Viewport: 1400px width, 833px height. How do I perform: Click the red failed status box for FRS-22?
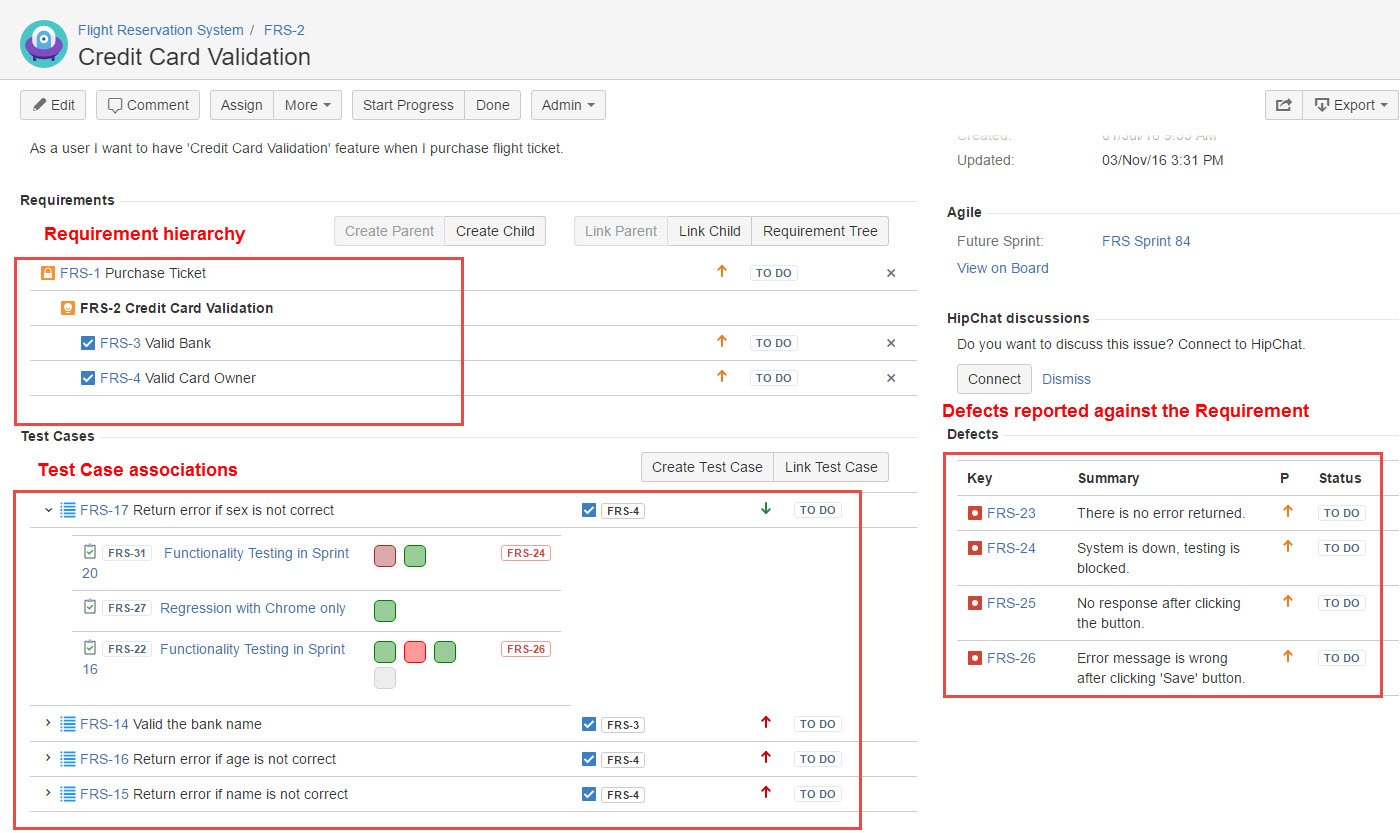coord(415,652)
